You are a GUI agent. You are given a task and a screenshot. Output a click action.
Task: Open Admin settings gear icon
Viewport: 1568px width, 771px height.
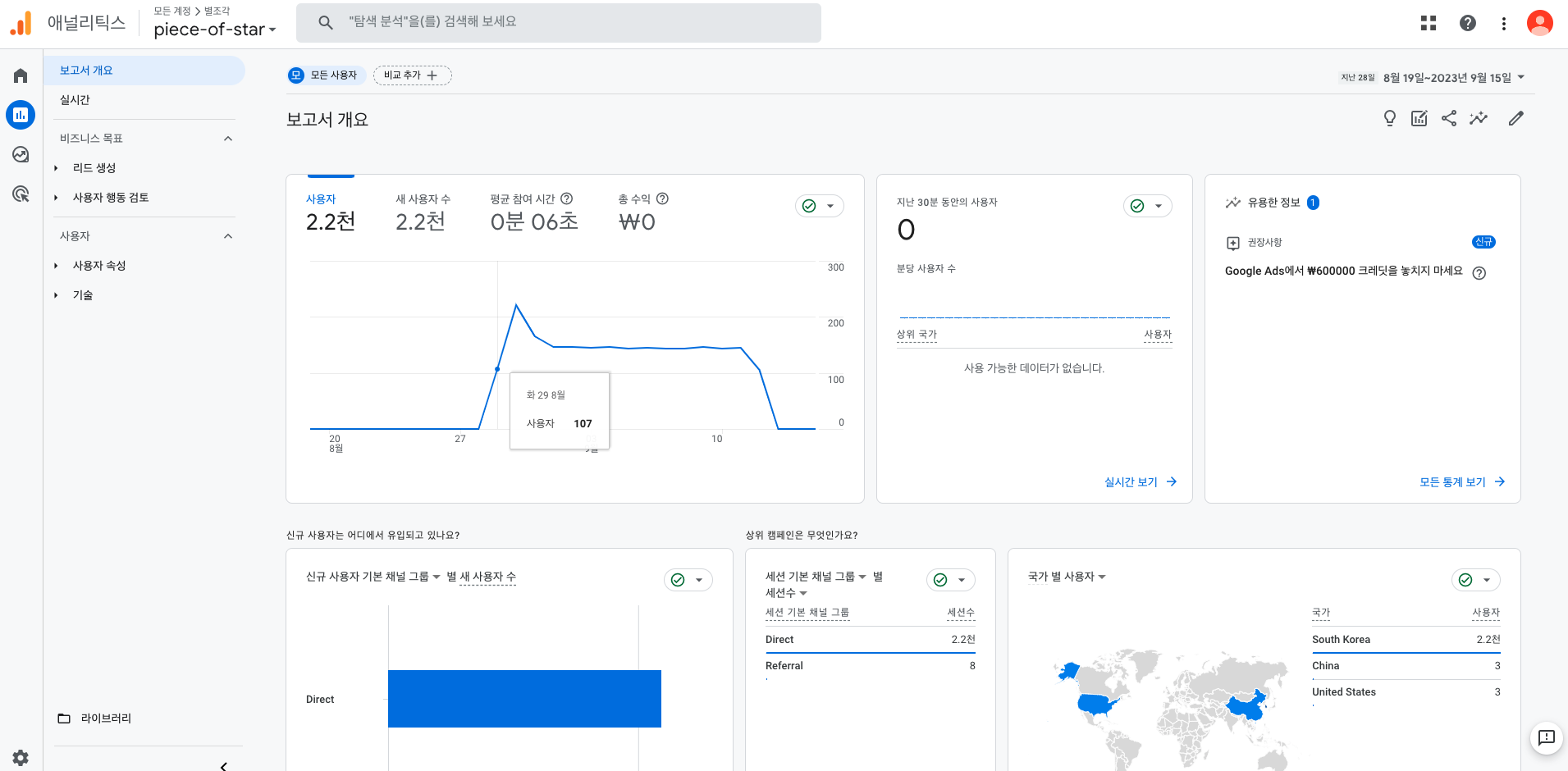click(21, 758)
